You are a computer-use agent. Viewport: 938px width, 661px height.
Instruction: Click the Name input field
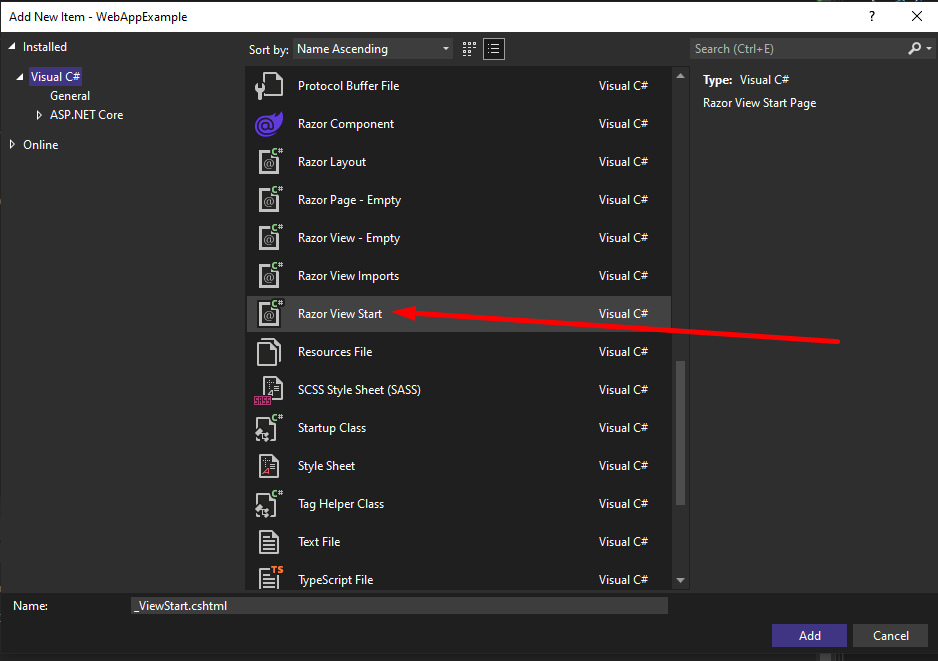click(x=399, y=605)
